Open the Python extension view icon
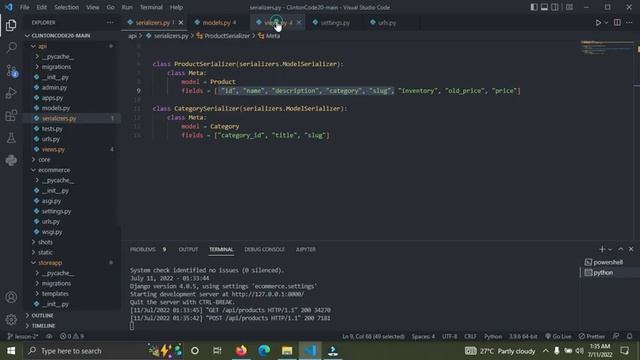The width and height of the screenshot is (640, 360). (11, 160)
